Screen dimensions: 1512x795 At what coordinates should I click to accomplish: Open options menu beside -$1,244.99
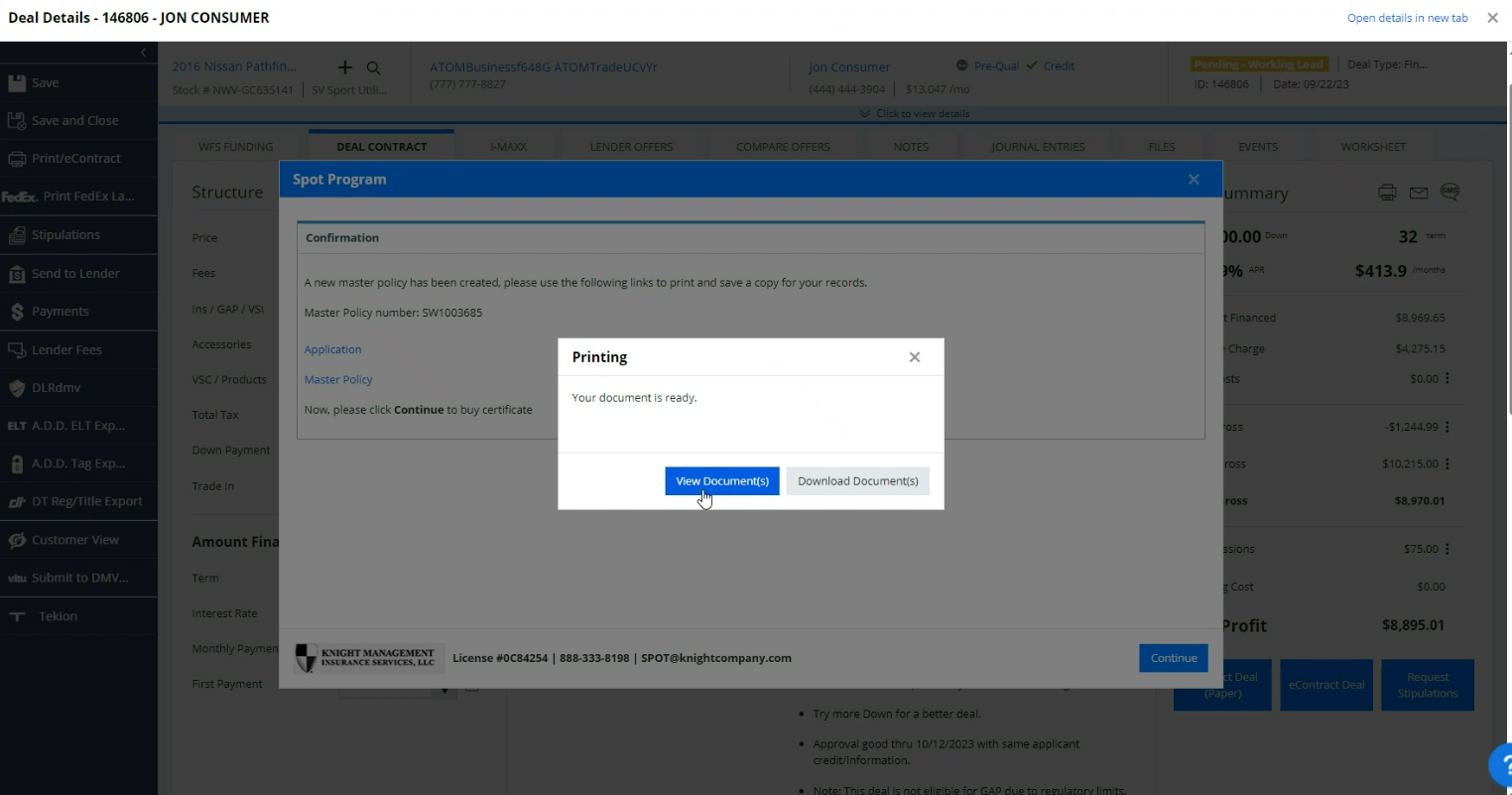(1448, 427)
